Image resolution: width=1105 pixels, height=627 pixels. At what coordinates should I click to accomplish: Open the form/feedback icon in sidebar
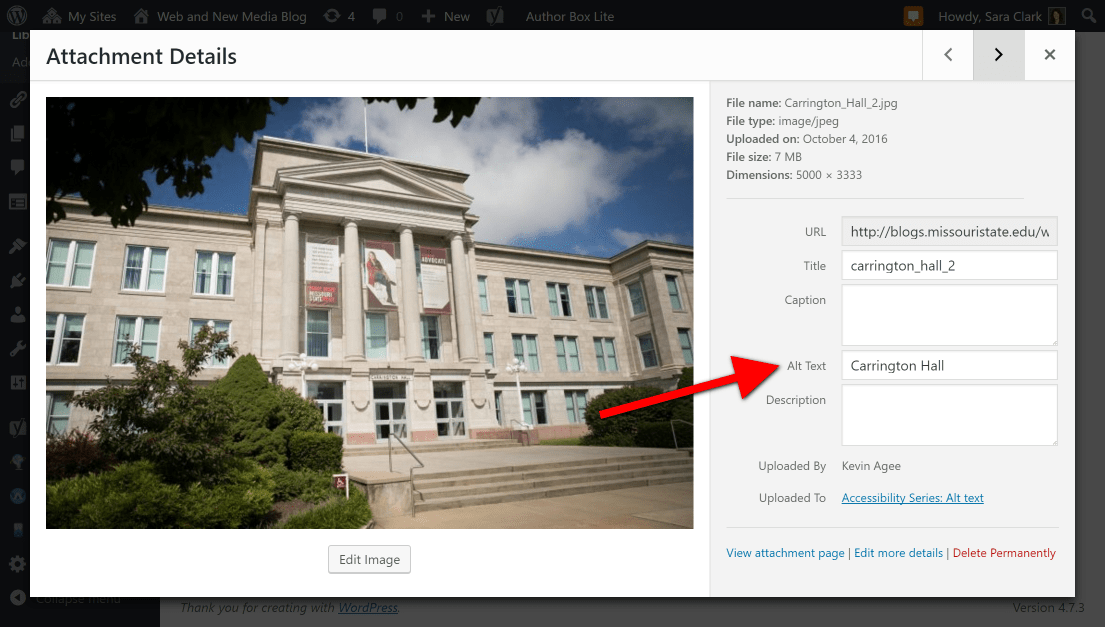[18, 202]
